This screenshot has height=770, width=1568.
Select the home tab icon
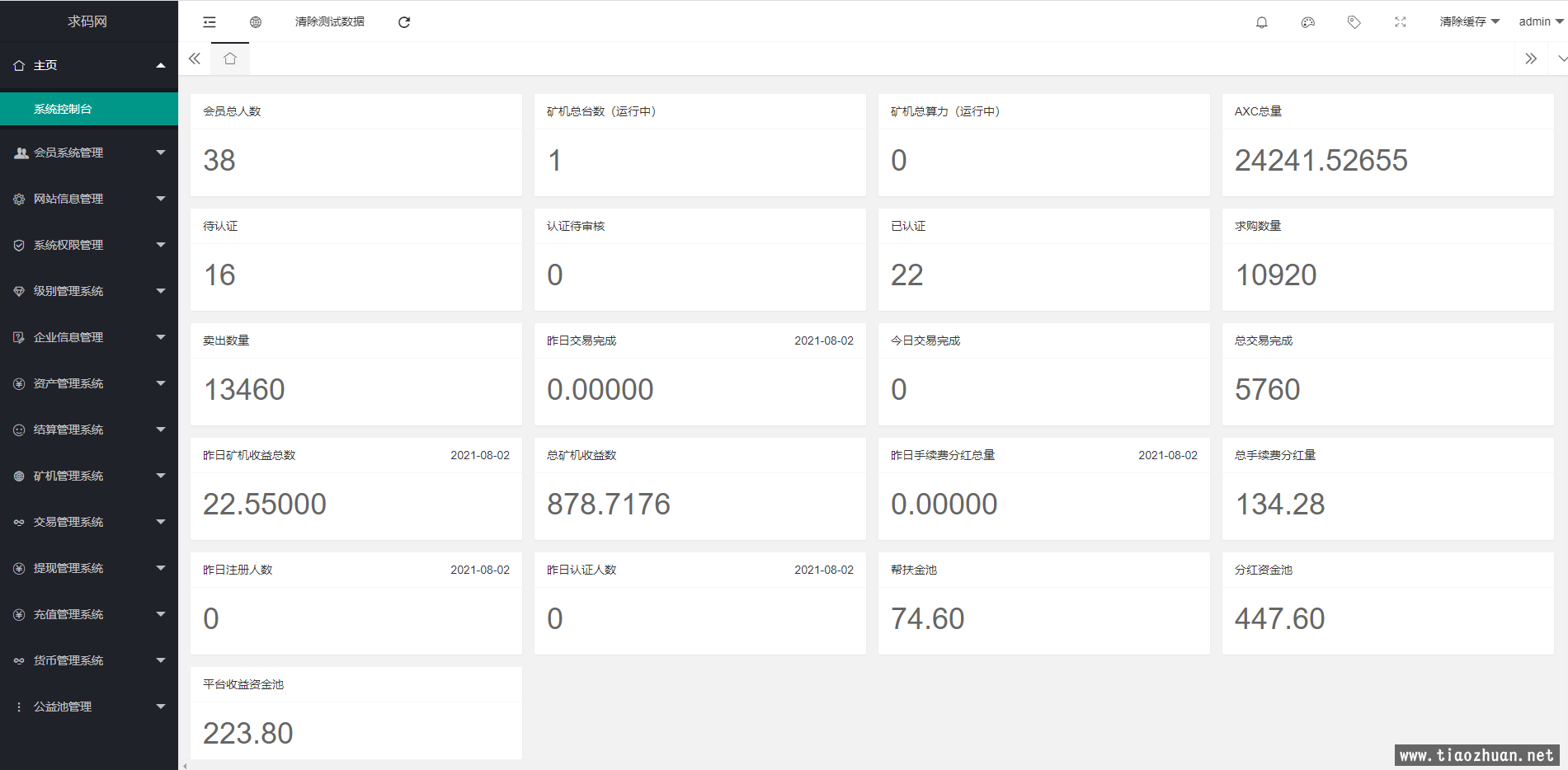[x=230, y=59]
